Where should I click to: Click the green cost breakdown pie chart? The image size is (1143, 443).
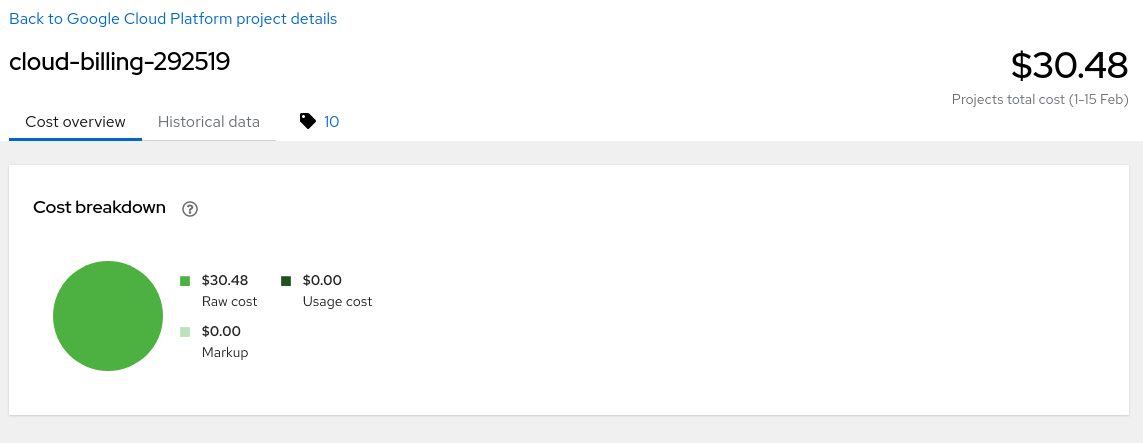coord(108,316)
